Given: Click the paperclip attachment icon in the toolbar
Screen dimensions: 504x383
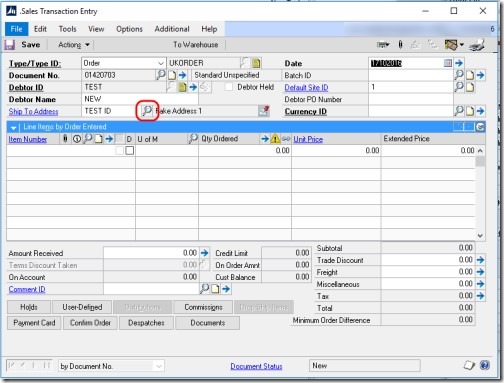Looking at the screenshot, I should [x=400, y=44].
